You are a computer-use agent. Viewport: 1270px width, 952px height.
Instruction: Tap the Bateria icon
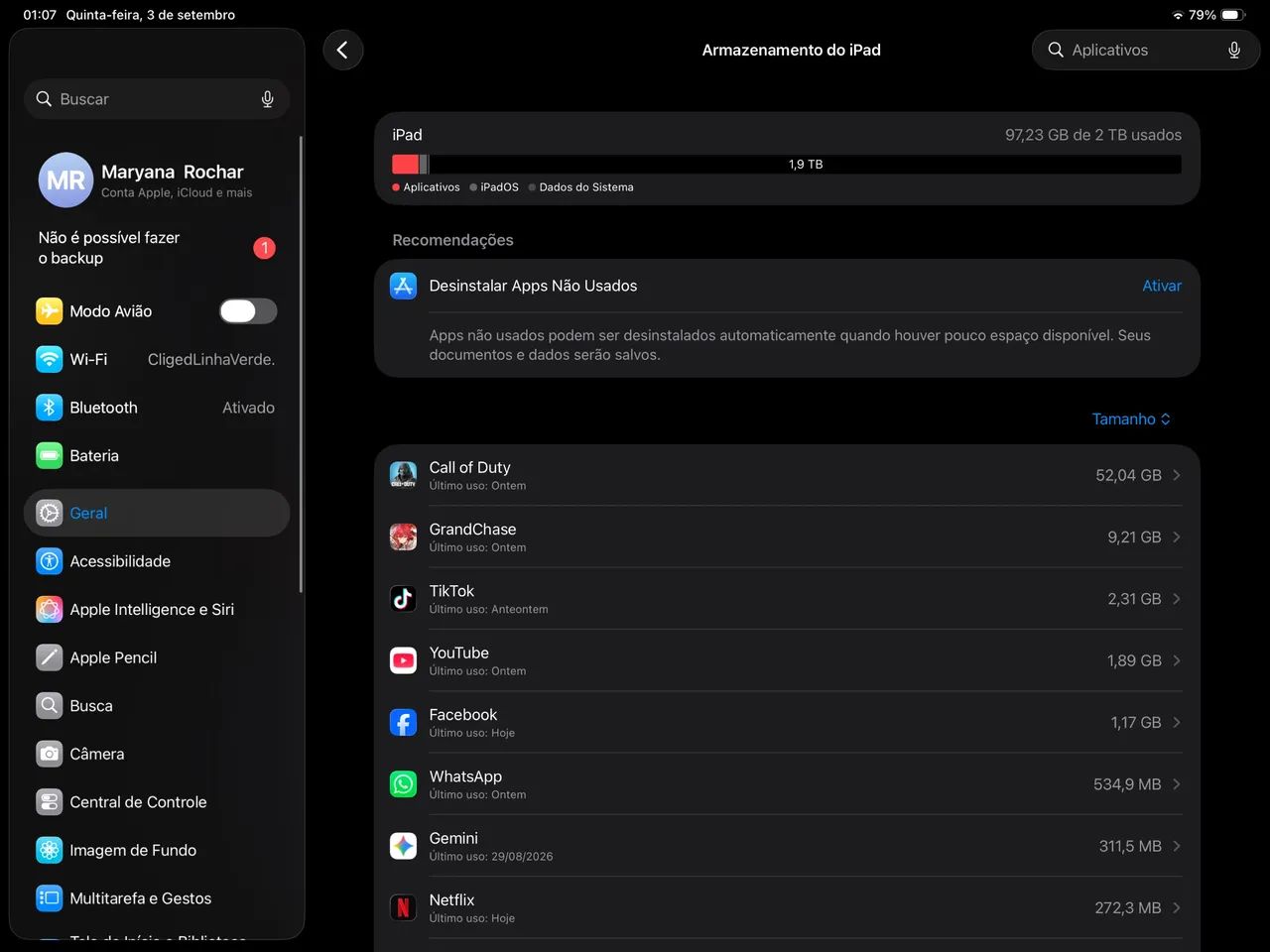pos(49,455)
